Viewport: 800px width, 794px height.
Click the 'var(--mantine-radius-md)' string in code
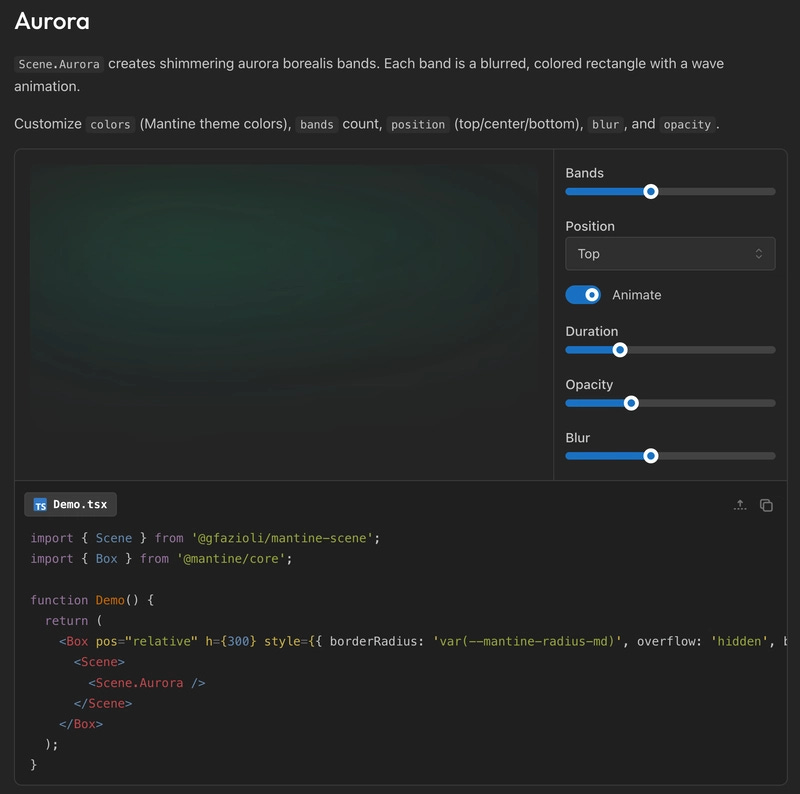pyautogui.click(x=528, y=641)
